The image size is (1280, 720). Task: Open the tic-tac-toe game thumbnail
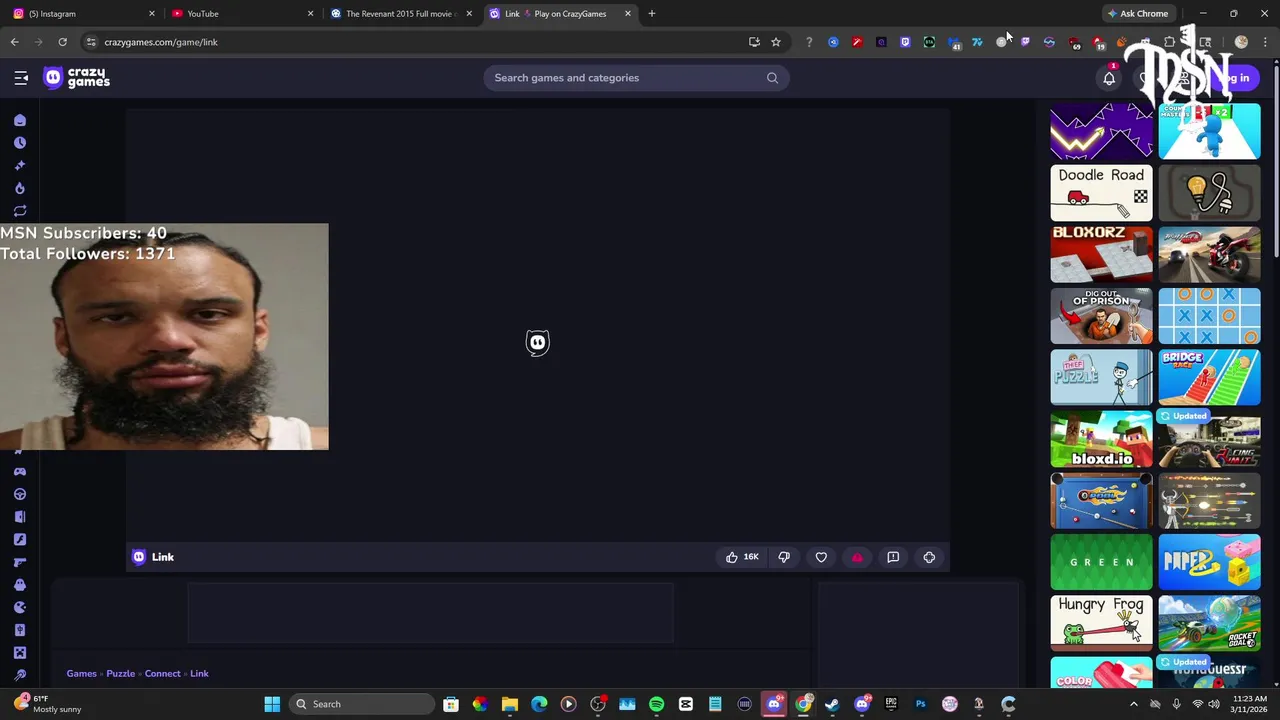coord(1209,316)
